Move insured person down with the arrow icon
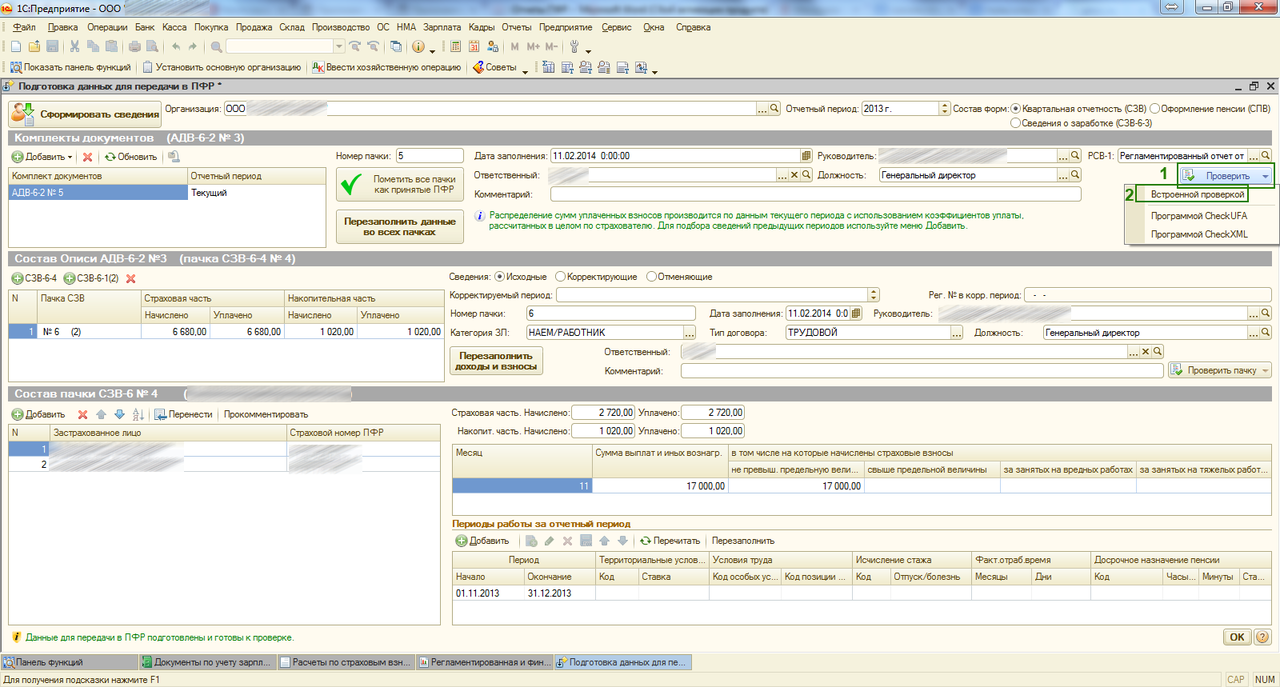1280x687 pixels. pyautogui.click(x=120, y=414)
